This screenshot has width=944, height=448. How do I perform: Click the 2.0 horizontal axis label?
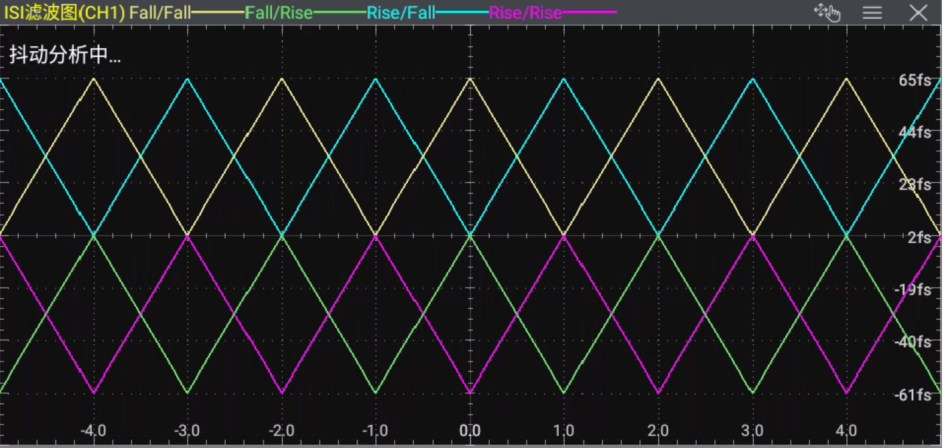point(657,431)
